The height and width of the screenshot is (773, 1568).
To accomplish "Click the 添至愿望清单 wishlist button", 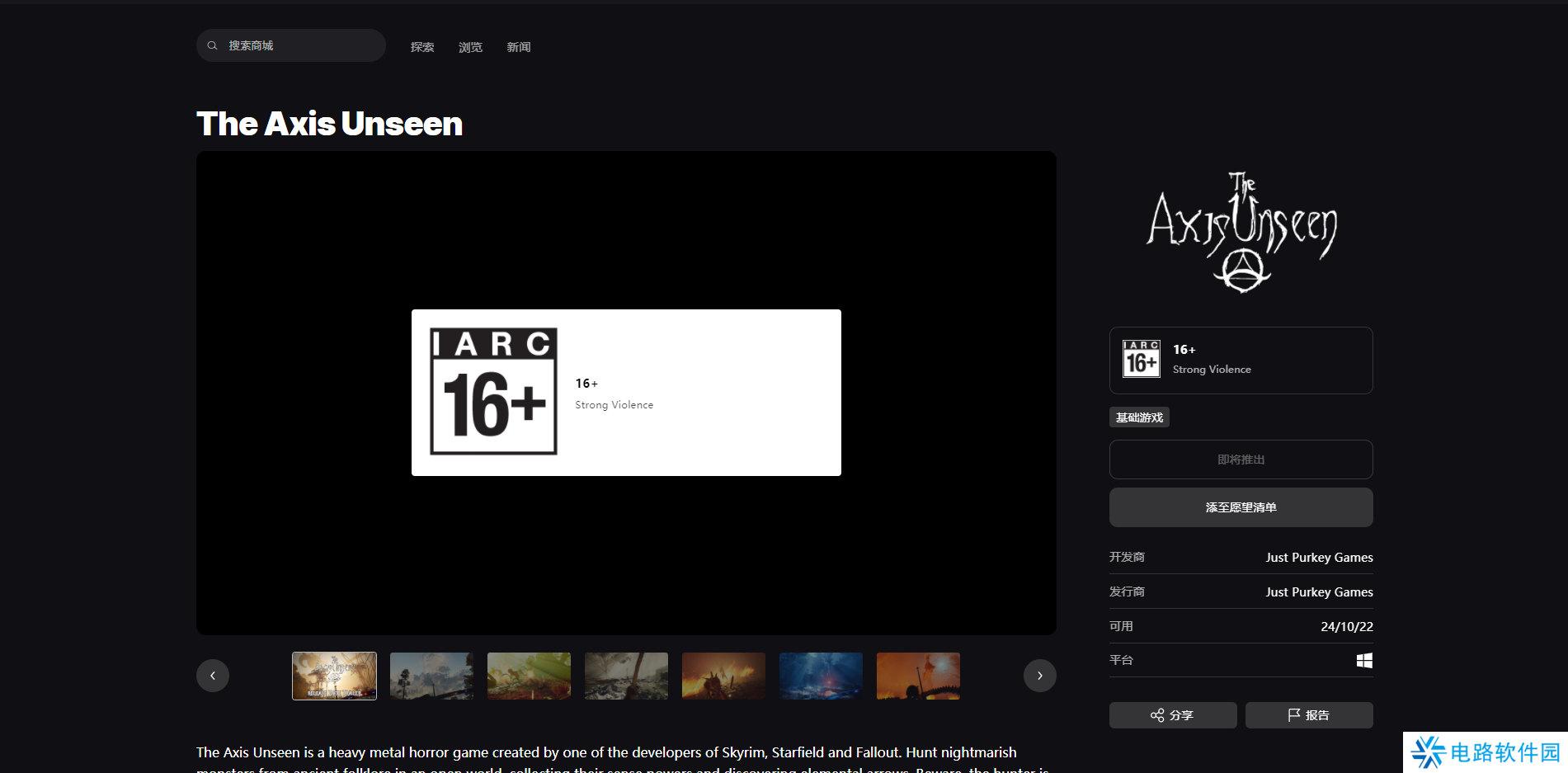I will pyautogui.click(x=1241, y=507).
